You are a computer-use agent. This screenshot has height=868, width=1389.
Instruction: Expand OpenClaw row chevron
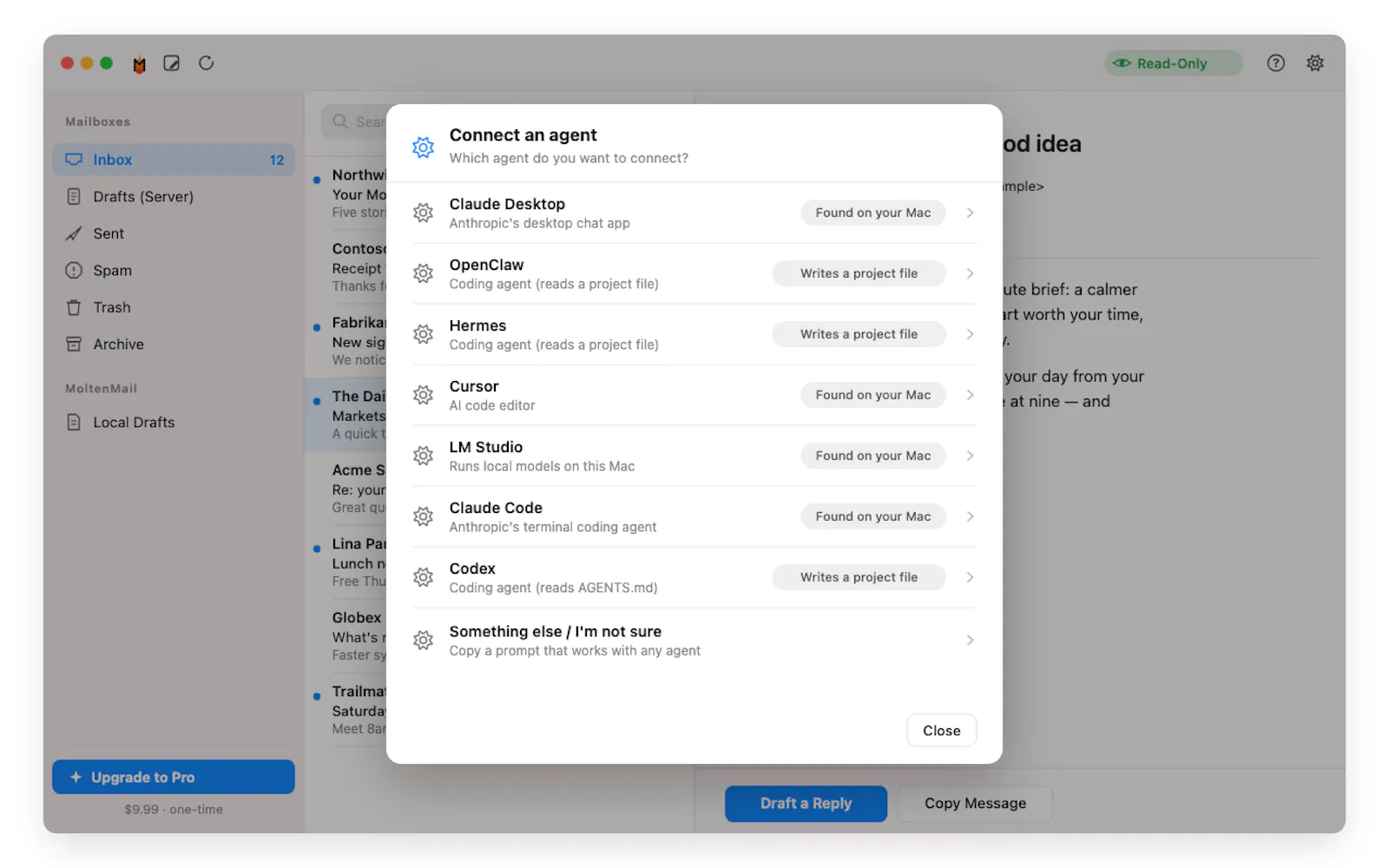(970, 273)
